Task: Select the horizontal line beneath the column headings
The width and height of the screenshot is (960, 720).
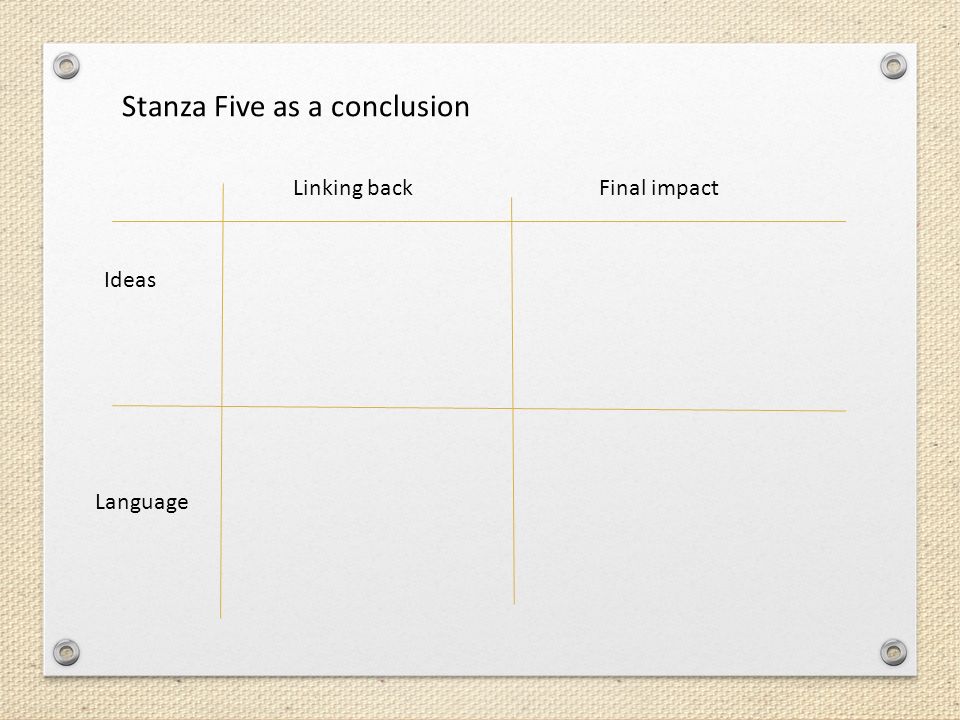Action: (479, 221)
